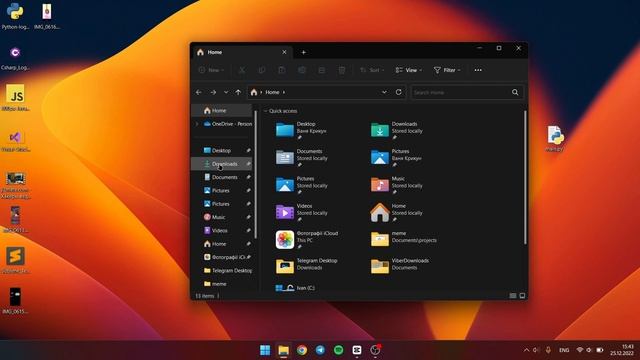Select the main.py file on desktop
This screenshot has height=360, width=640.
555,139
